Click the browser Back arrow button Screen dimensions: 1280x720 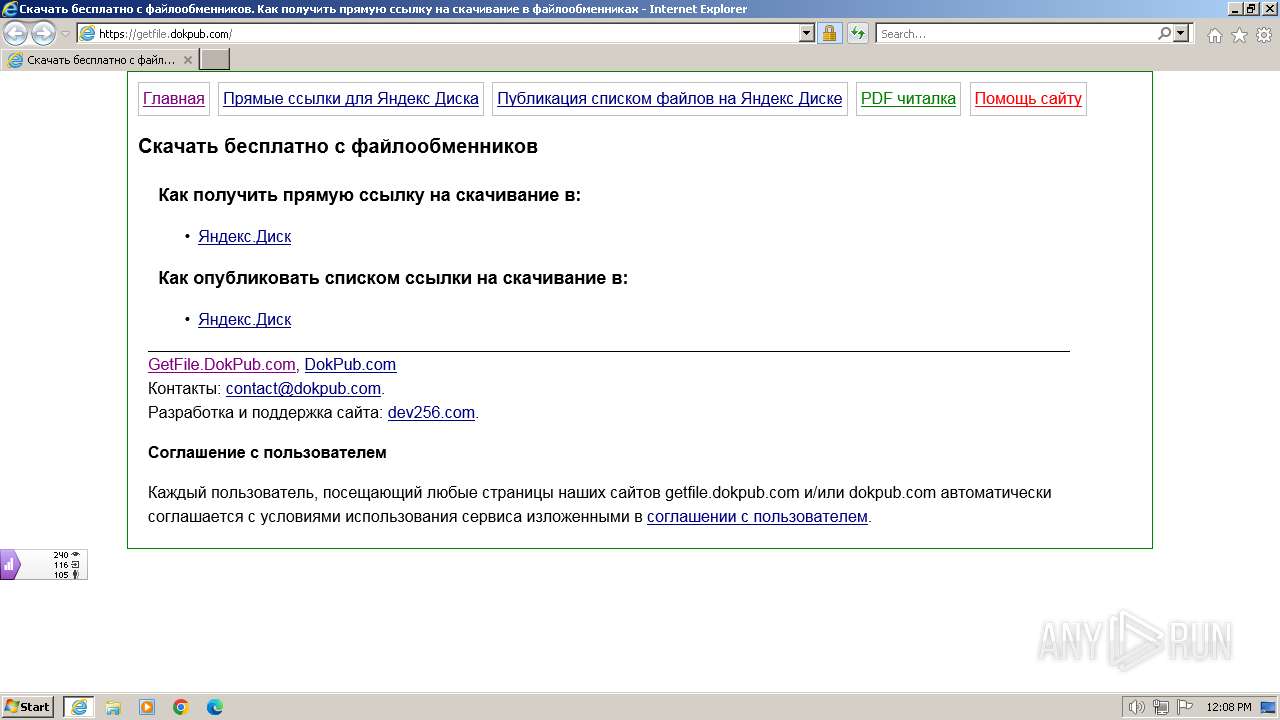click(16, 33)
